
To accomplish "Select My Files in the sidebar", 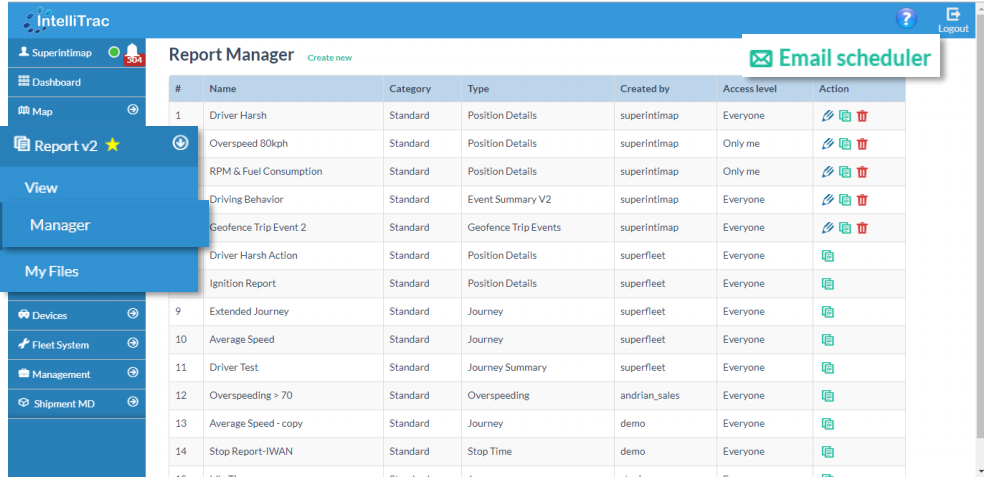I will pyautogui.click(x=52, y=272).
